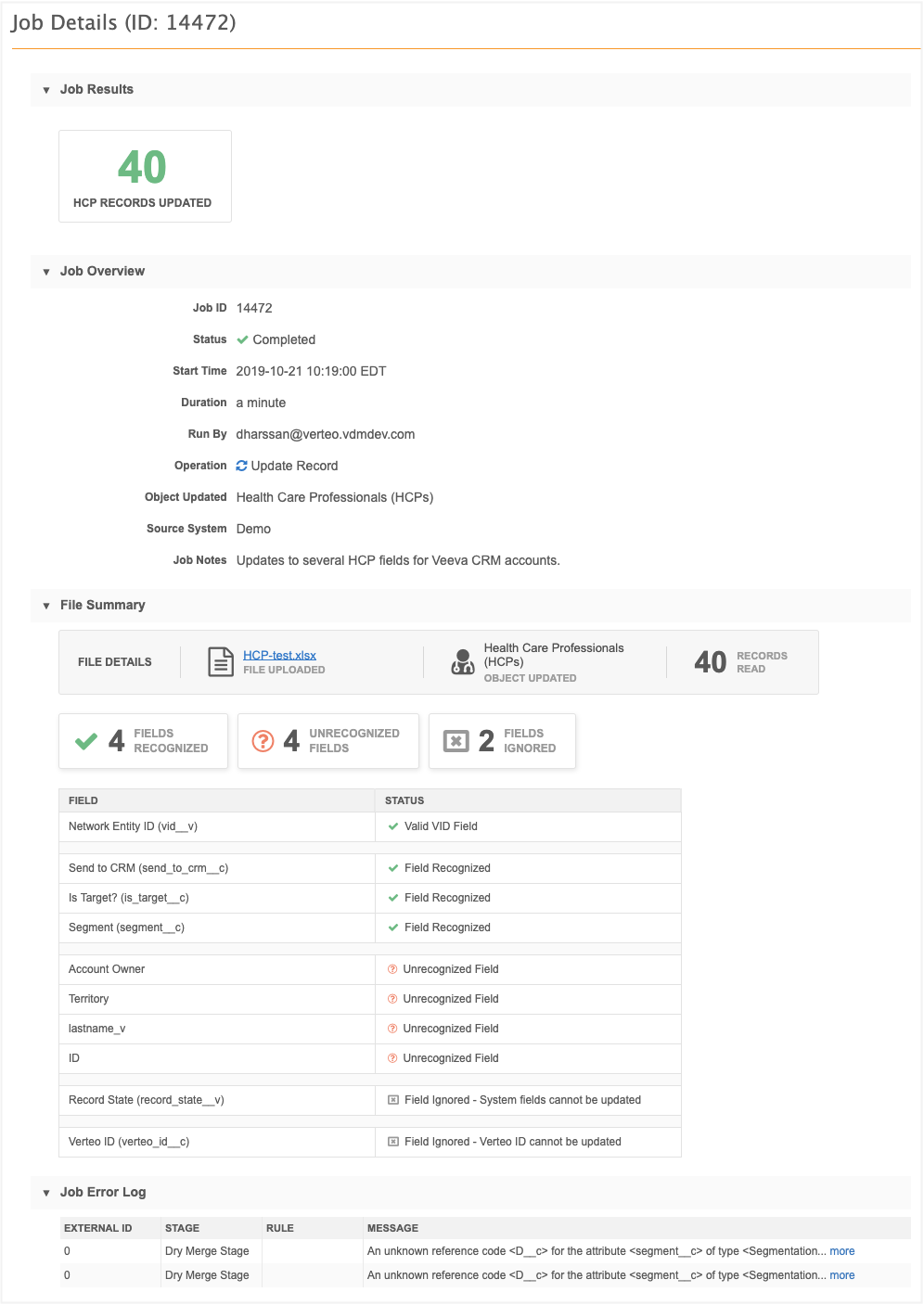Click the Update Record refresh icon
The image size is (924, 1305).
point(242,466)
